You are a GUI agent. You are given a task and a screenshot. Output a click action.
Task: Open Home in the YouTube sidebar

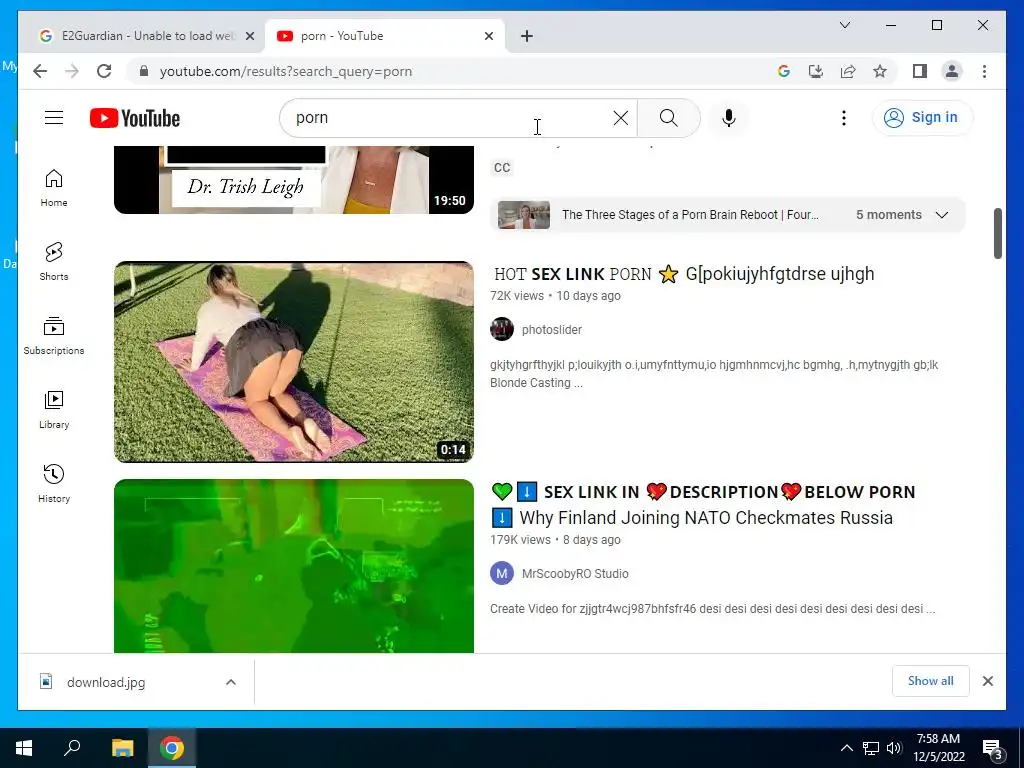coord(54,188)
